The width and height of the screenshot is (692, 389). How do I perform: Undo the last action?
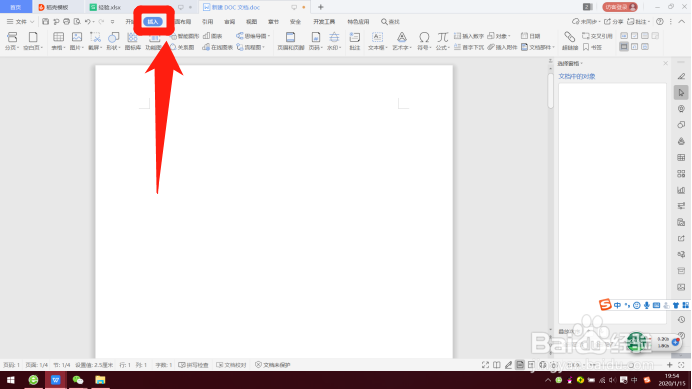coord(88,21)
